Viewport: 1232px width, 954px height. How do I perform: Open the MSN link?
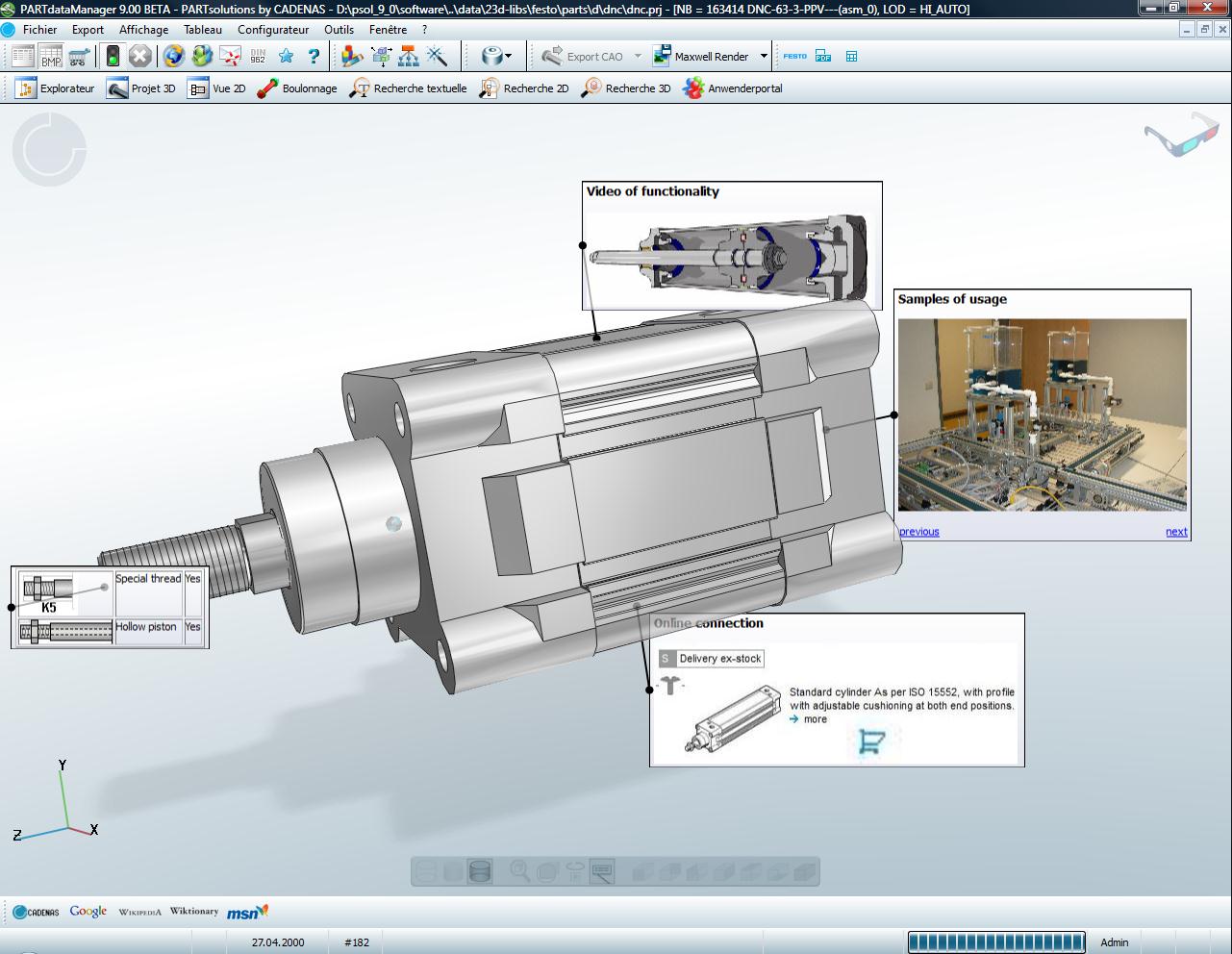pyautogui.click(x=247, y=911)
